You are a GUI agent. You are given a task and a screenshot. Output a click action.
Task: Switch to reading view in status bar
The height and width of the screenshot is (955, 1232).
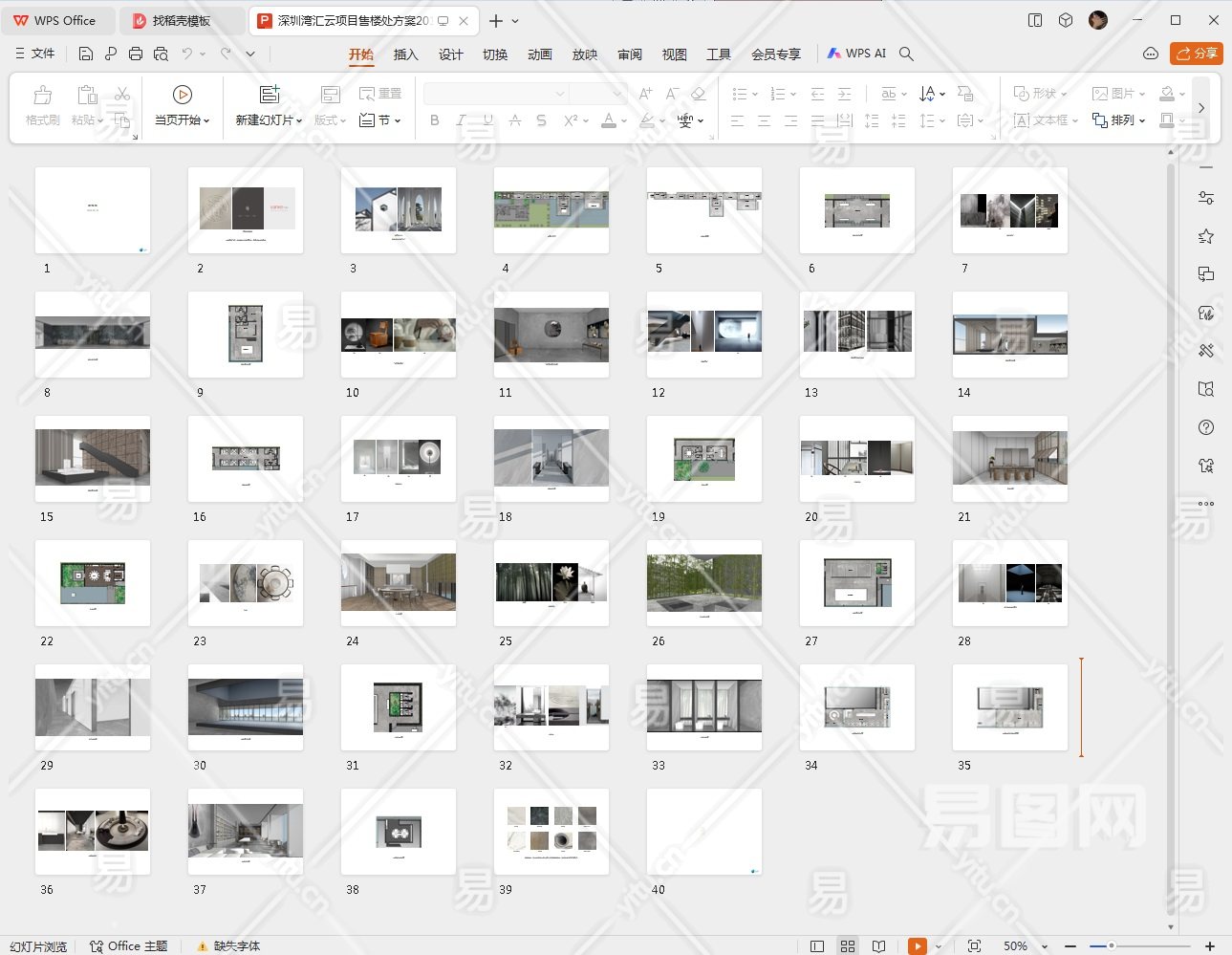(x=878, y=945)
